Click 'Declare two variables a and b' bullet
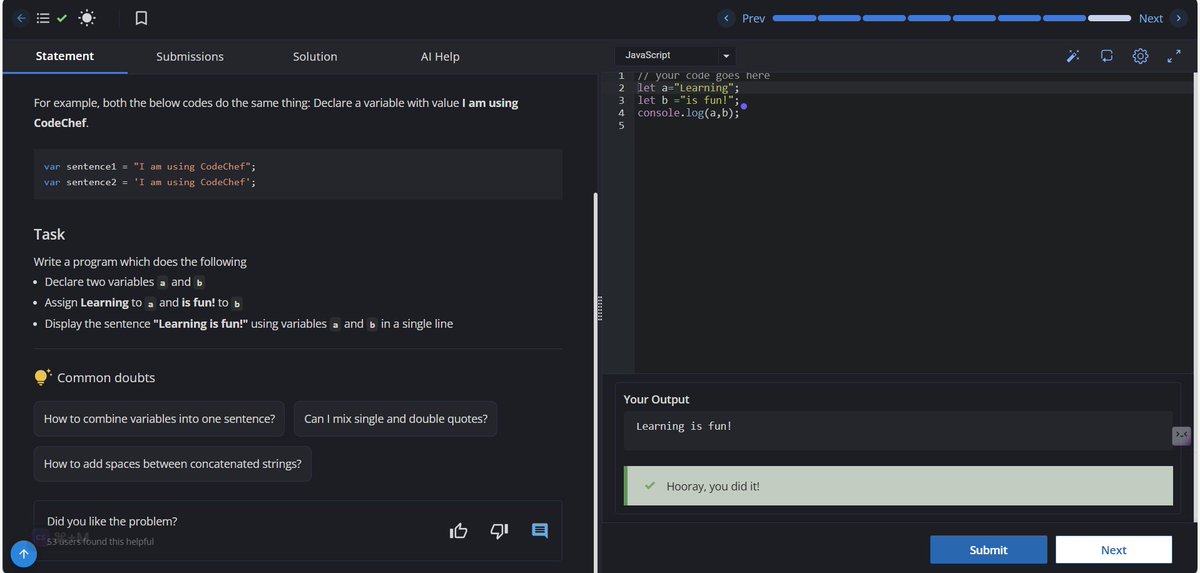This screenshot has width=1200, height=573. click(125, 282)
